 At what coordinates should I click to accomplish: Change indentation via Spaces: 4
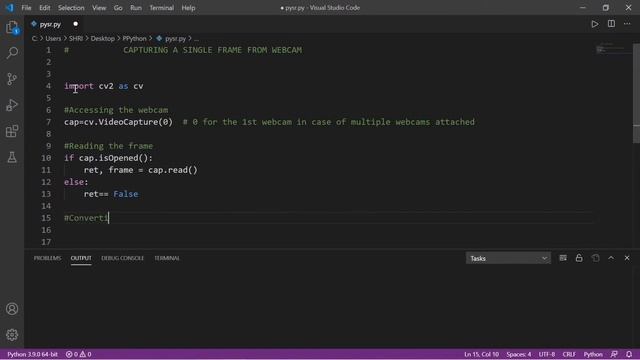[x=518, y=354]
